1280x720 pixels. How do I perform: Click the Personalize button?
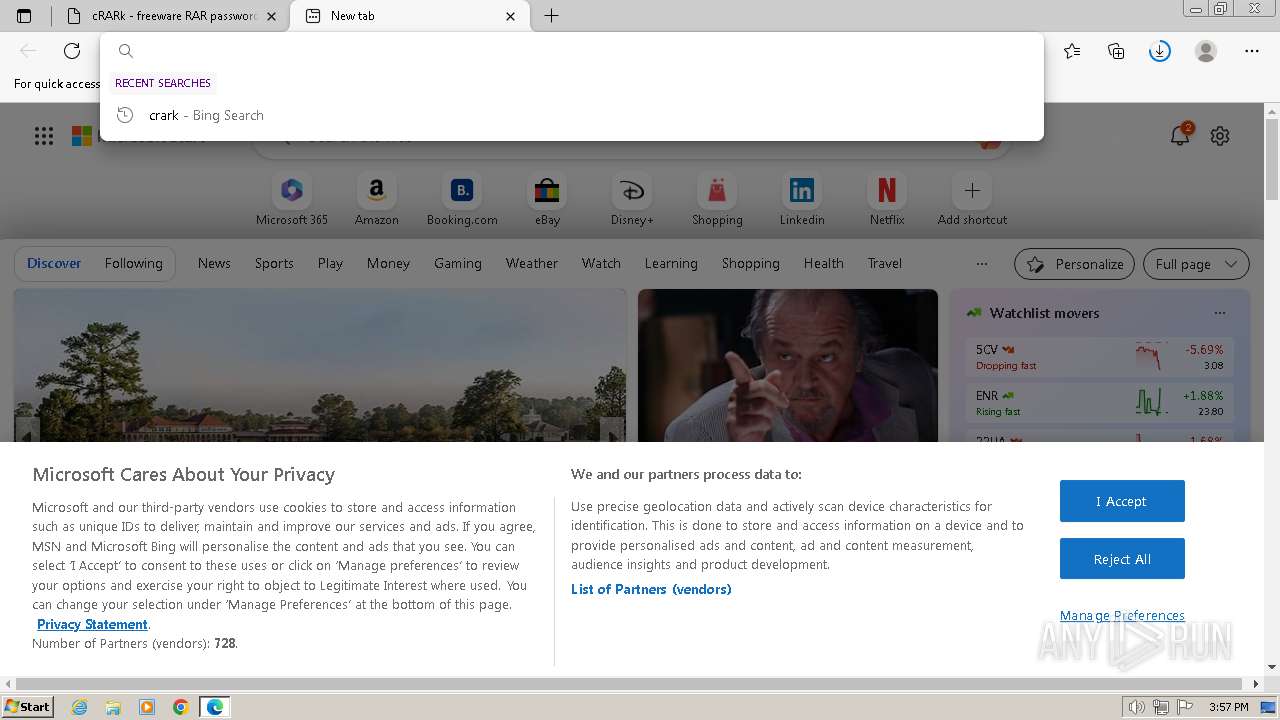(1074, 264)
